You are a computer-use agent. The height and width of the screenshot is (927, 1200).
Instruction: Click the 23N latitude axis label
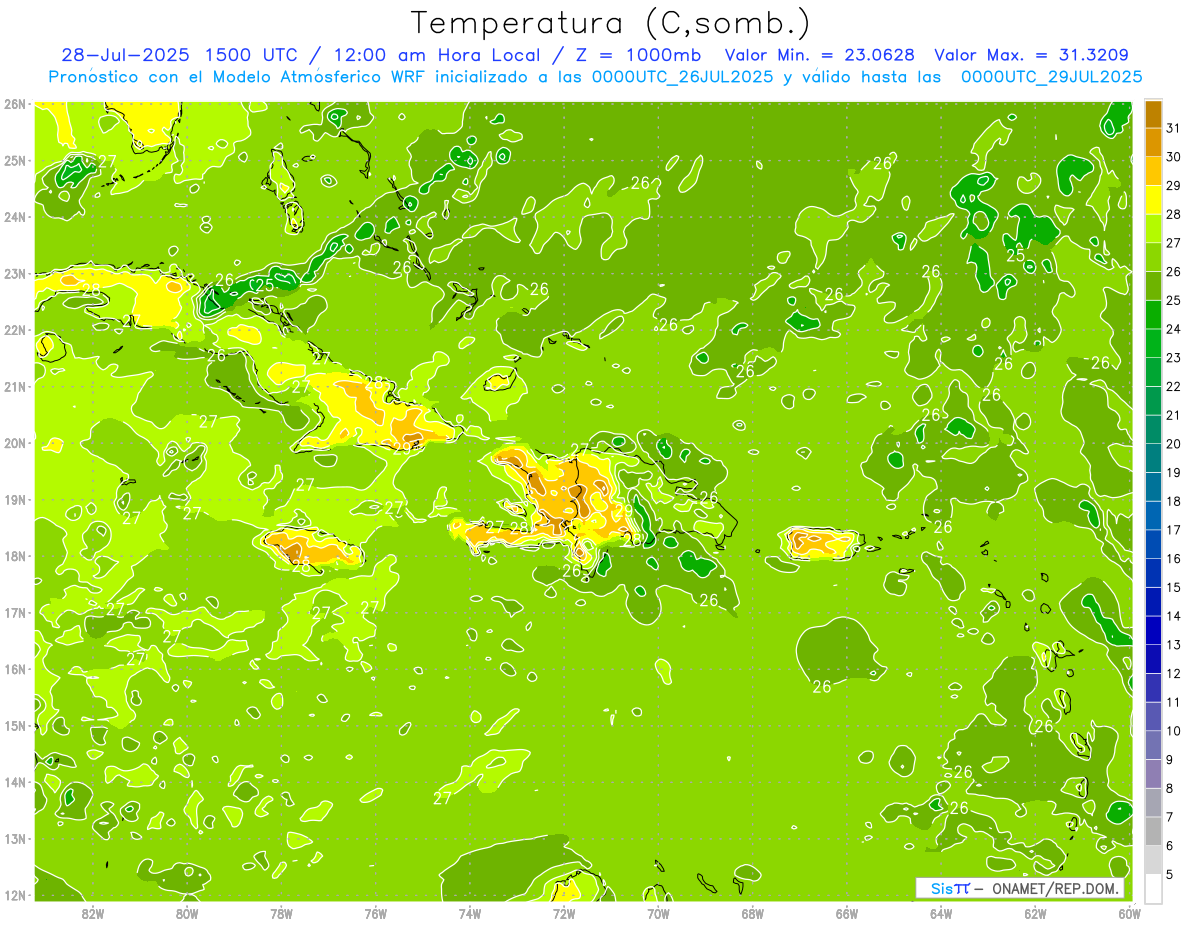pyautogui.click(x=14, y=274)
